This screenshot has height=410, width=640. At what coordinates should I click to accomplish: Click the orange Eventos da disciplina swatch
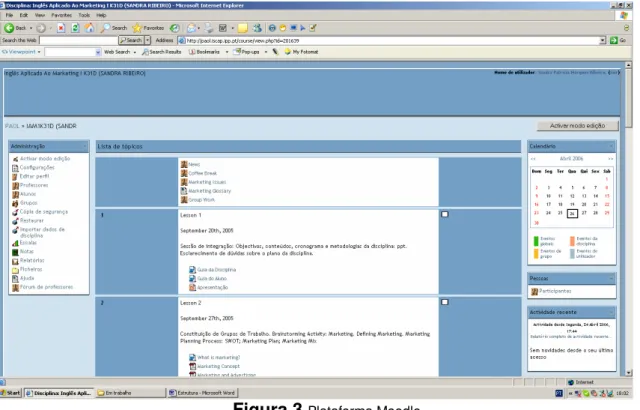click(572, 241)
